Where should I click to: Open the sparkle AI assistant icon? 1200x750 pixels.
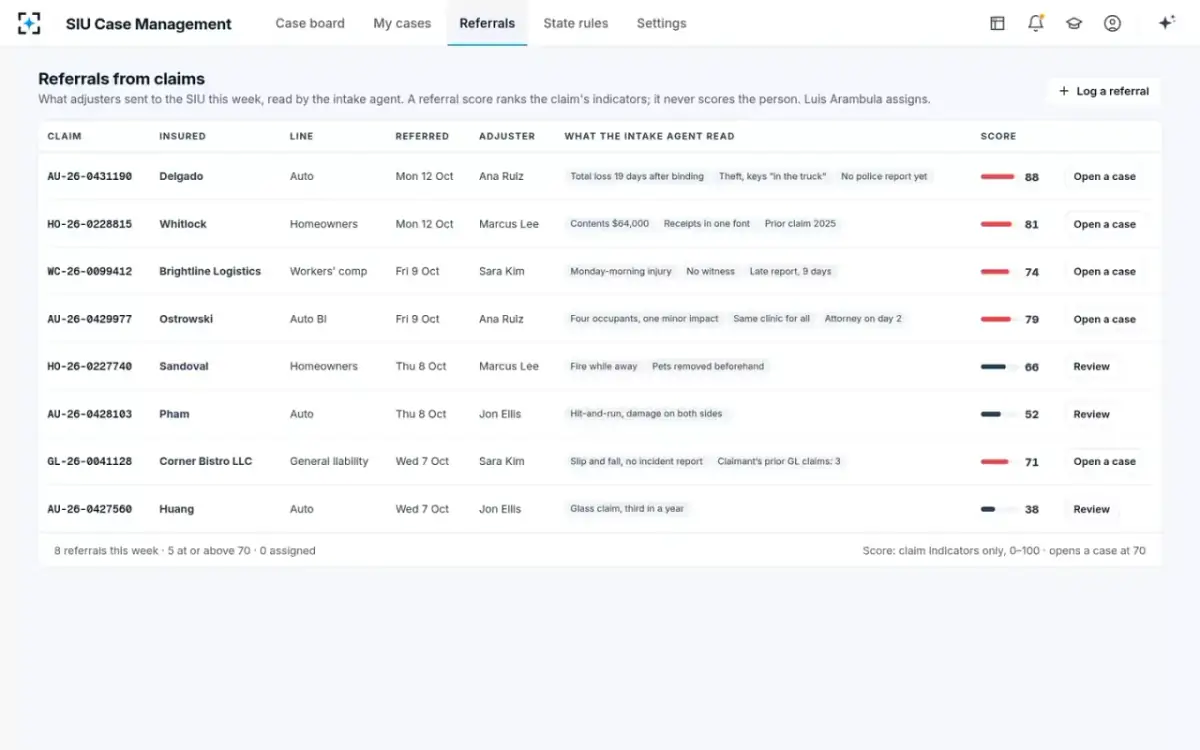pos(1166,23)
